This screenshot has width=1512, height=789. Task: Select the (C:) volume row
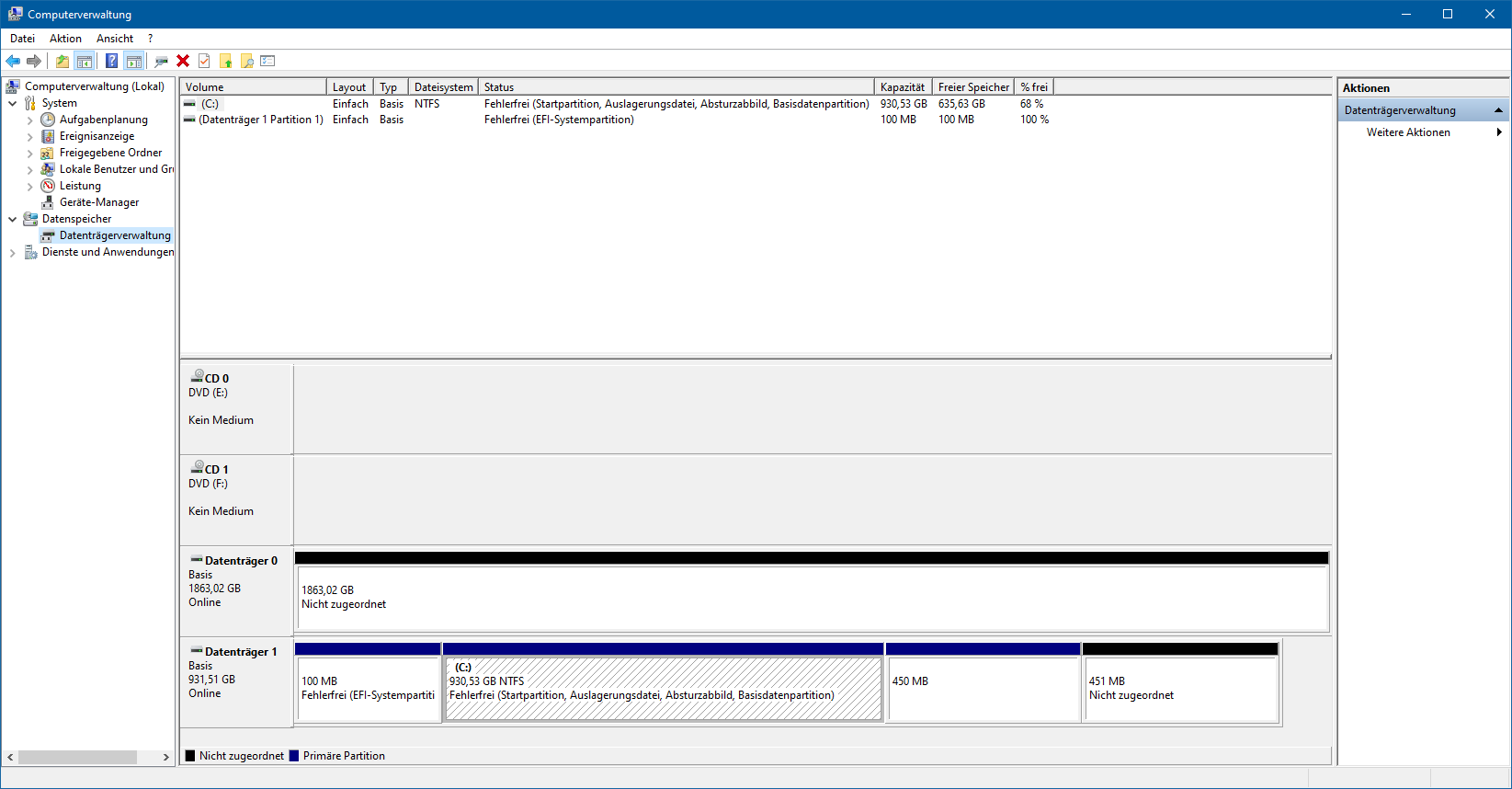[x=616, y=104]
